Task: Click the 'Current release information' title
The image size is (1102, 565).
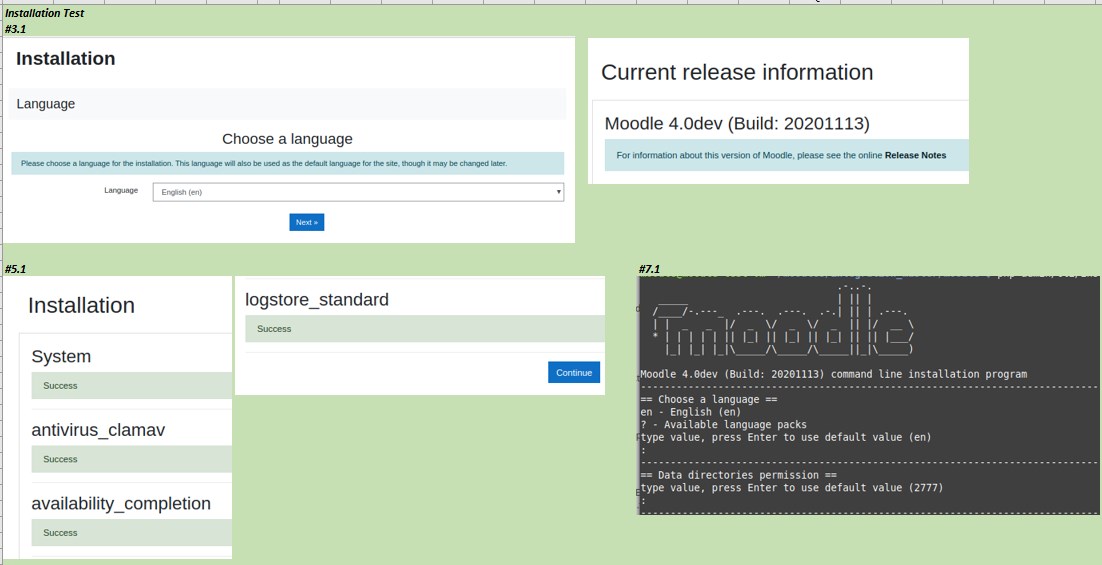Action: (737, 72)
